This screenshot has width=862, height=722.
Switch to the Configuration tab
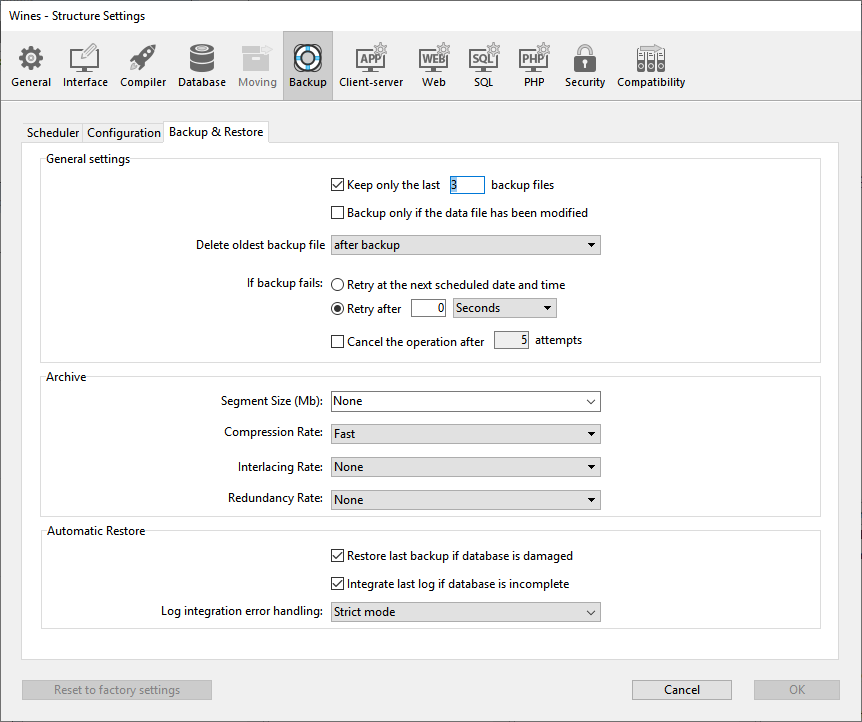coord(124,133)
